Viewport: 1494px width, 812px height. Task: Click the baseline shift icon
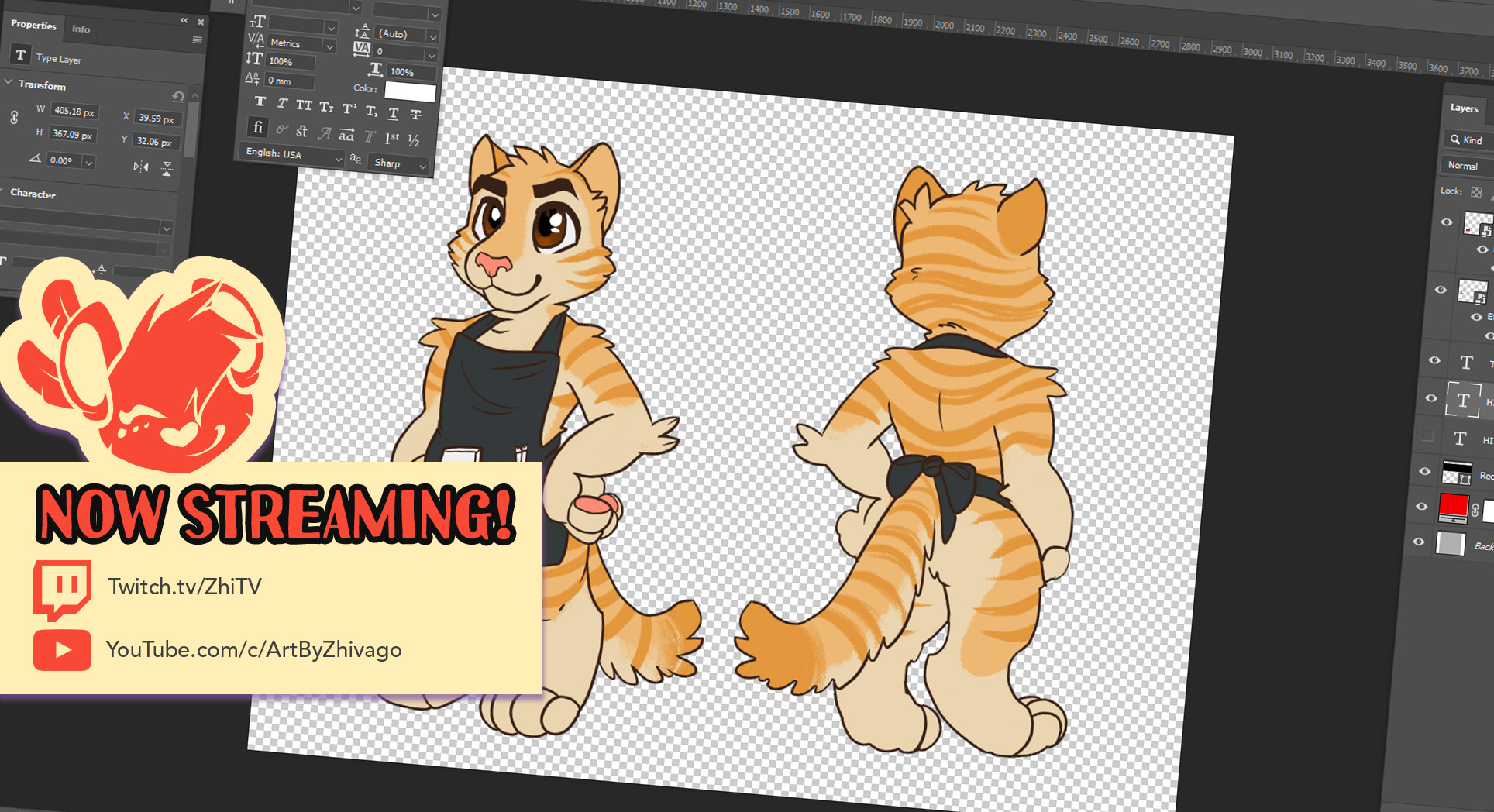tap(253, 77)
